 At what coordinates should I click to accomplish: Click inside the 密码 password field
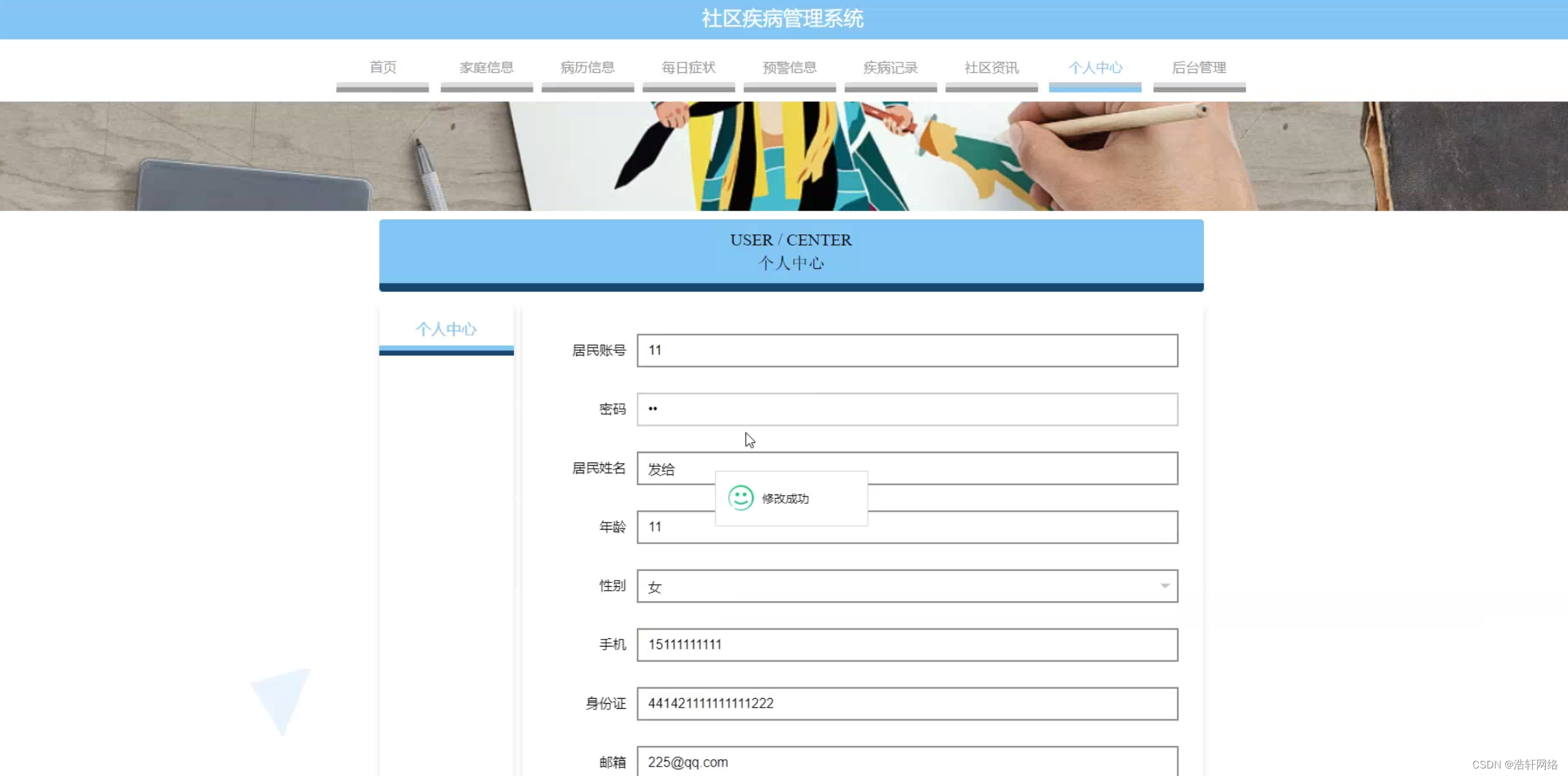pos(907,409)
